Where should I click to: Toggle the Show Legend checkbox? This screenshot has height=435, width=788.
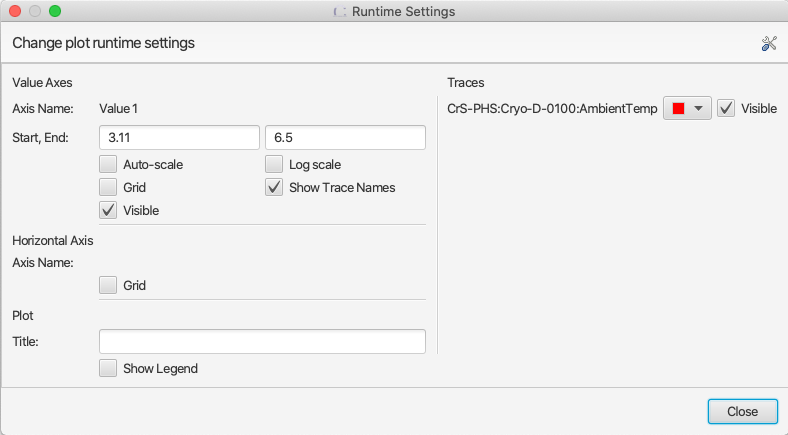(x=108, y=368)
